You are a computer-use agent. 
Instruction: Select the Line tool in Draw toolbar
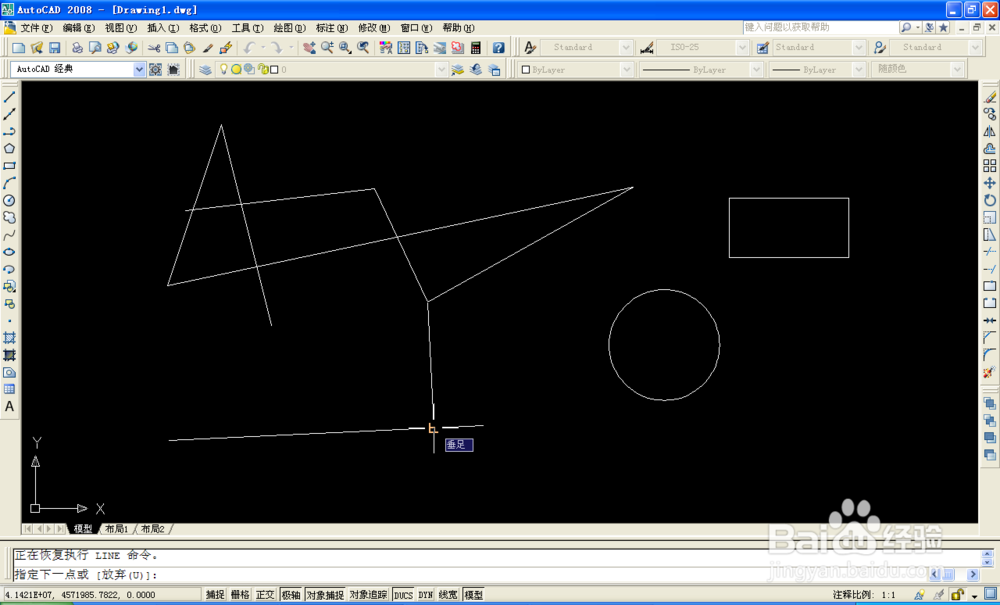[x=10, y=98]
